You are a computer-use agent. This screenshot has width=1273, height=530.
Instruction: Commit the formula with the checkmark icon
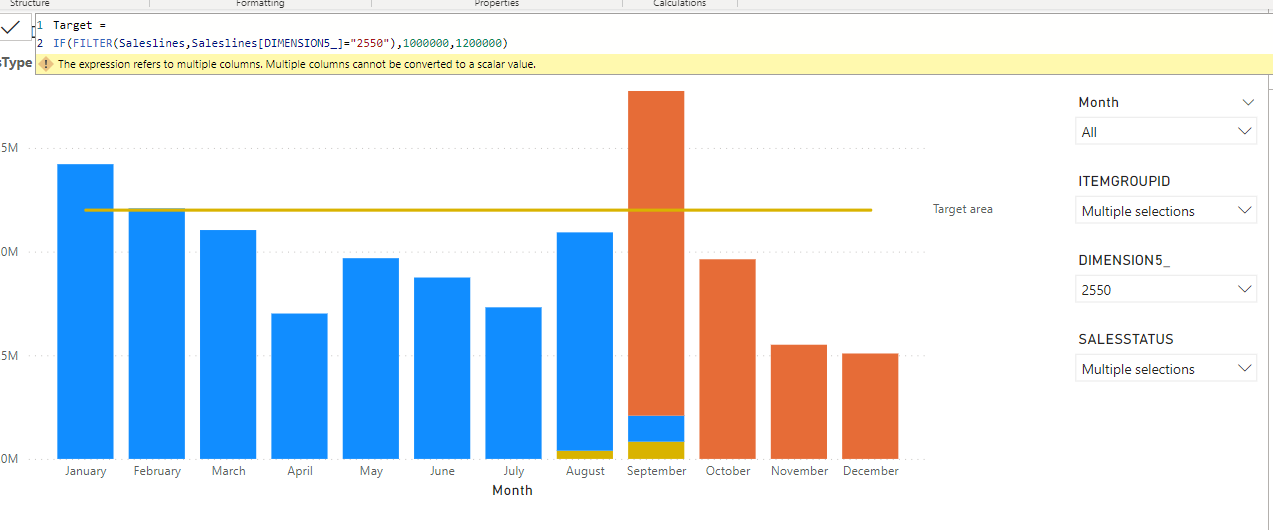pos(10,27)
